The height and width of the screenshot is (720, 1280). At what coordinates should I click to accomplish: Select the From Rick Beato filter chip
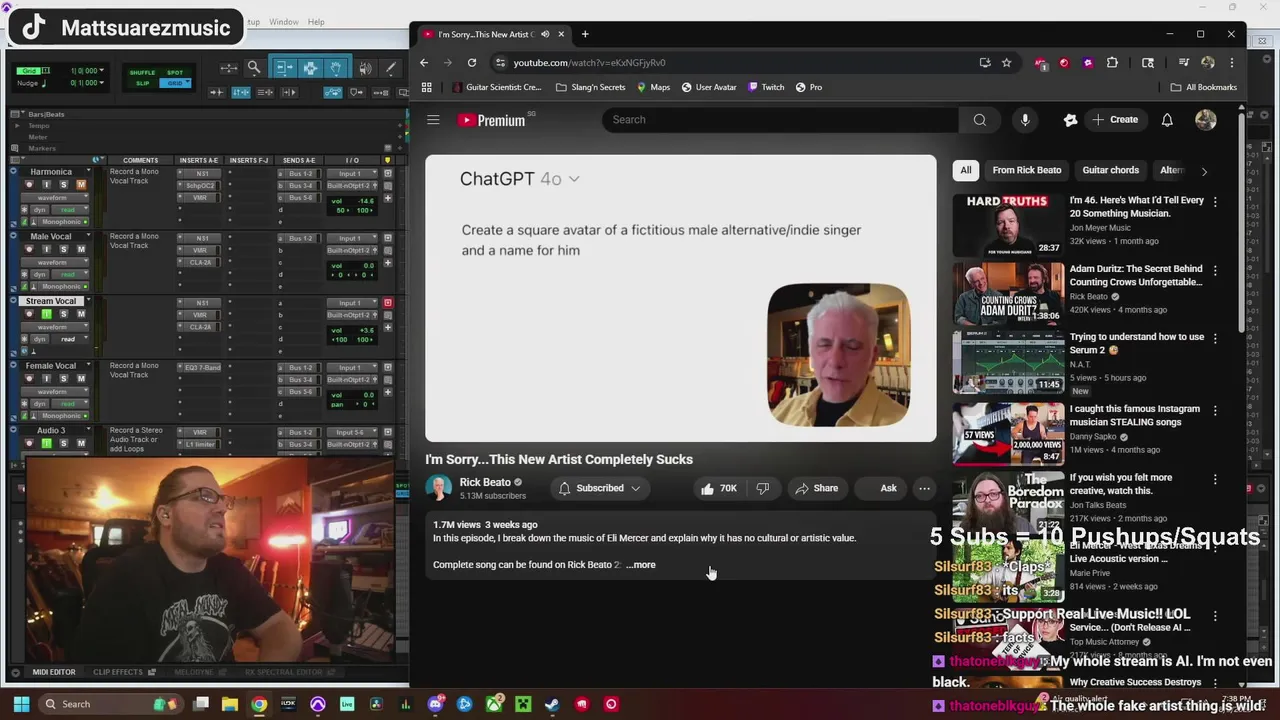pyautogui.click(x=1026, y=170)
